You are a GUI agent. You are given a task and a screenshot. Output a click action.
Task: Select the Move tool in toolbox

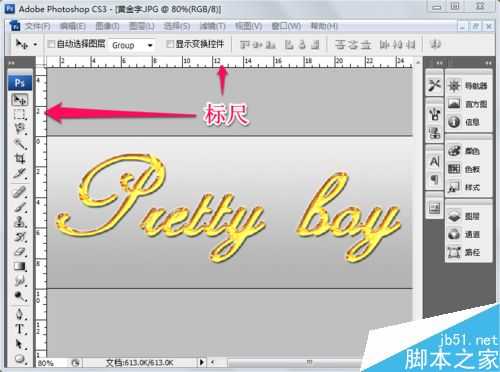[20, 100]
